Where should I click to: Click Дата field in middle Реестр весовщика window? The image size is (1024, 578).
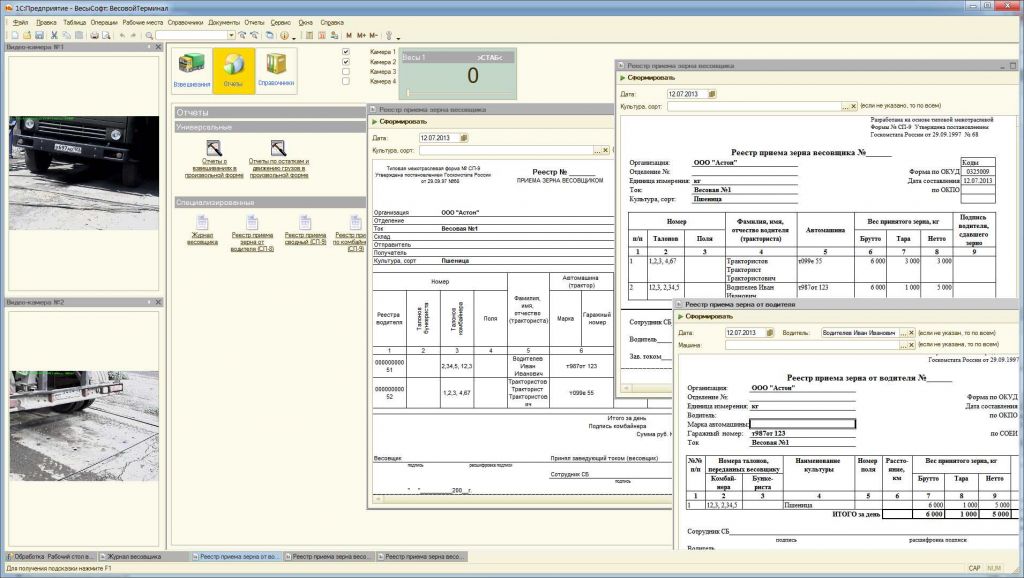tap(439, 138)
